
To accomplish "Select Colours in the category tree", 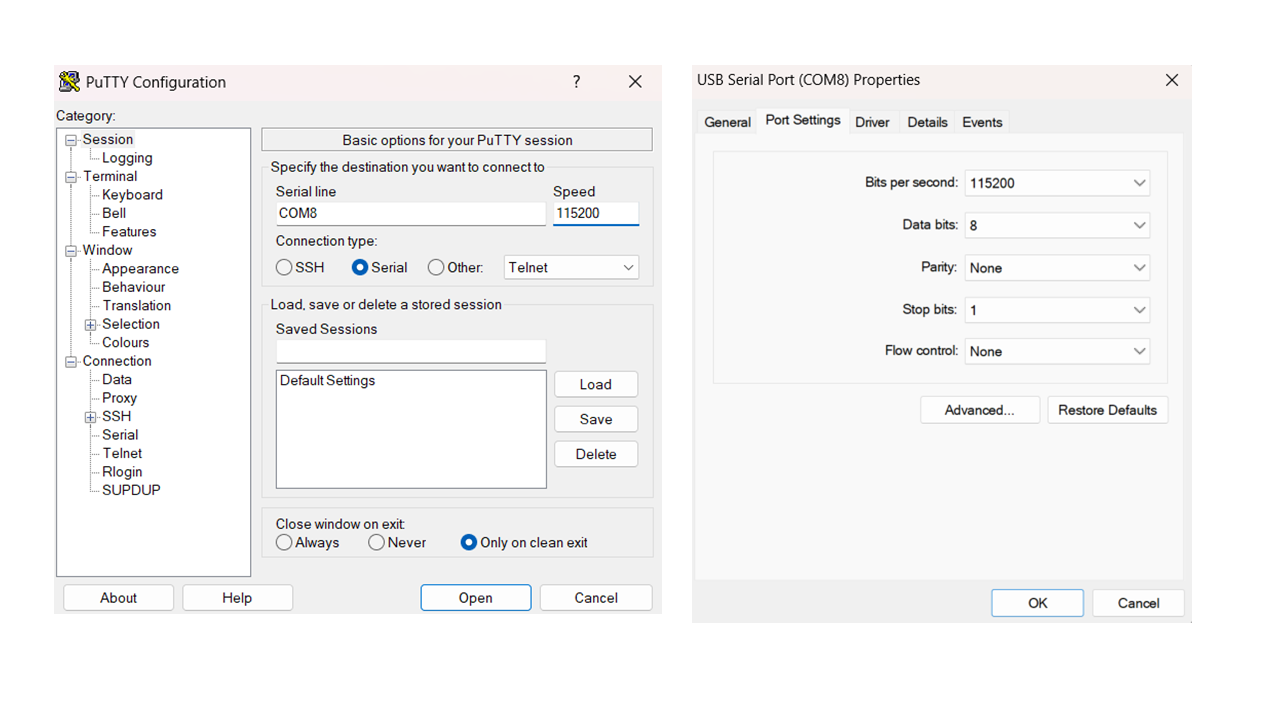I will (x=125, y=343).
